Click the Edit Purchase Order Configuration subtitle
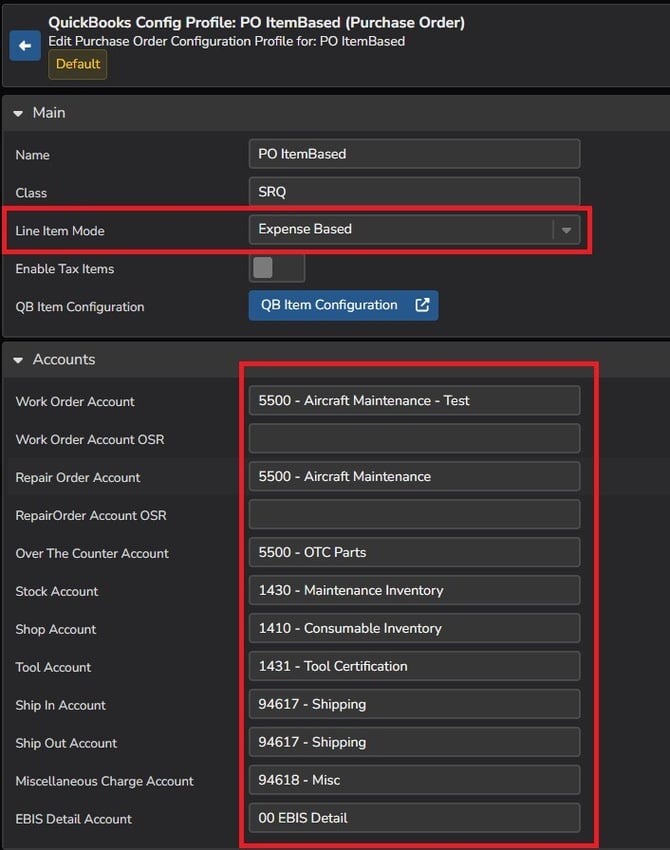 coord(226,41)
